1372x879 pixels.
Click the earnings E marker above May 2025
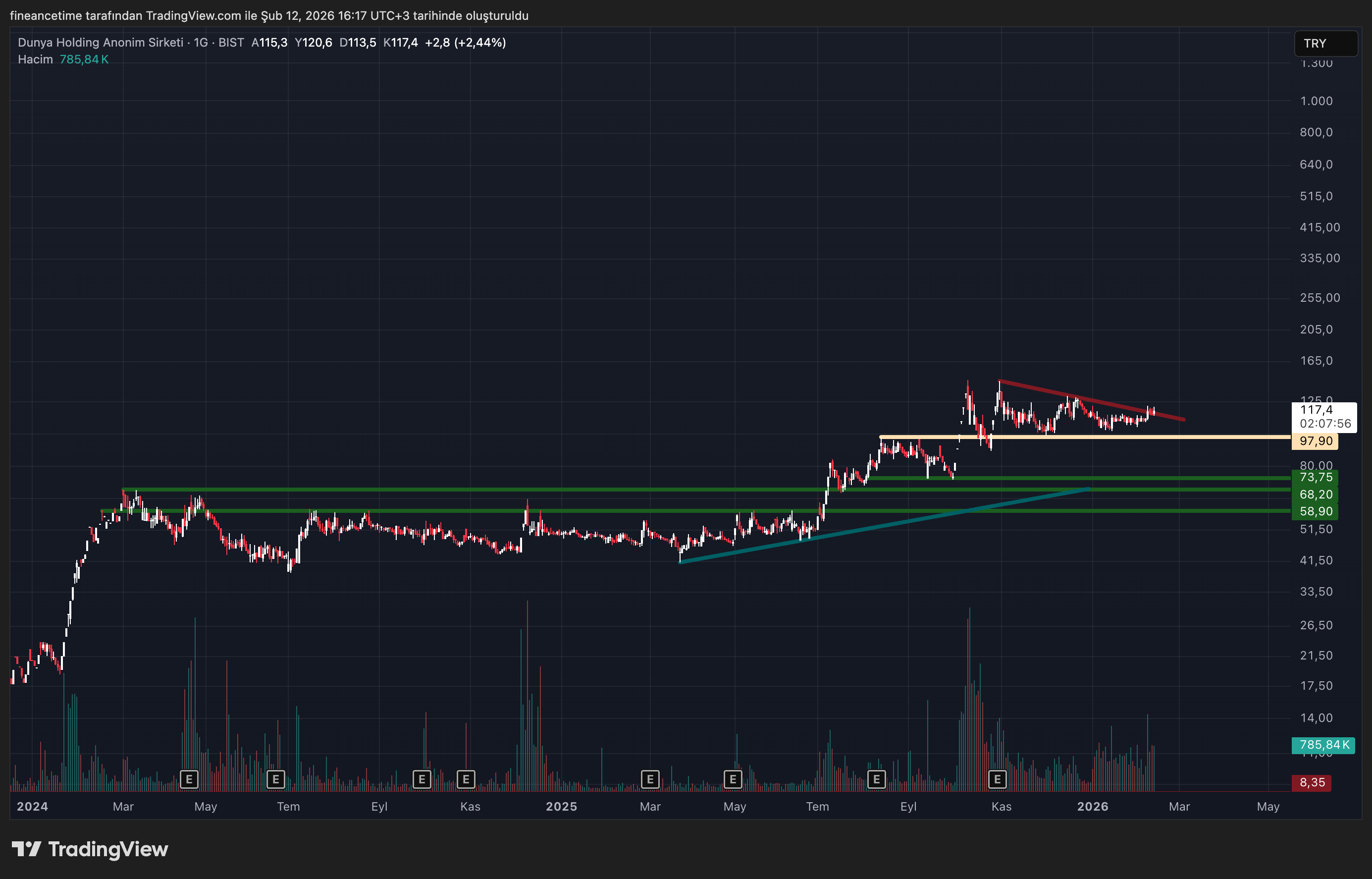[x=733, y=779]
